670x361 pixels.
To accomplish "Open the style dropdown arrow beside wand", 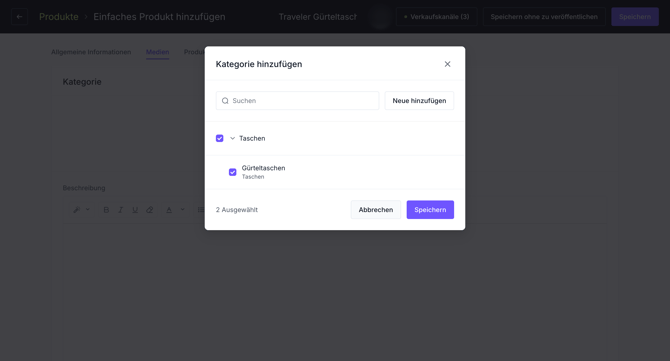I will 88,209.
